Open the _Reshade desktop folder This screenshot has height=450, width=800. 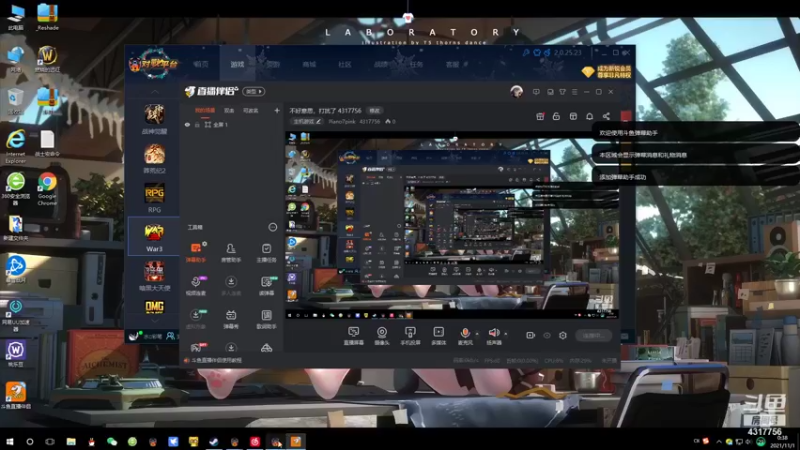click(47, 17)
